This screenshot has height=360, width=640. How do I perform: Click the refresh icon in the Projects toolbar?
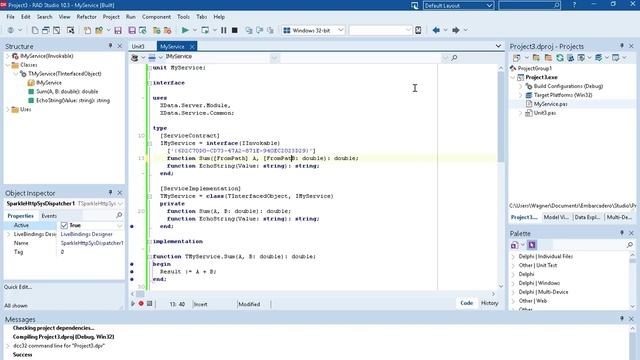pos(560,58)
